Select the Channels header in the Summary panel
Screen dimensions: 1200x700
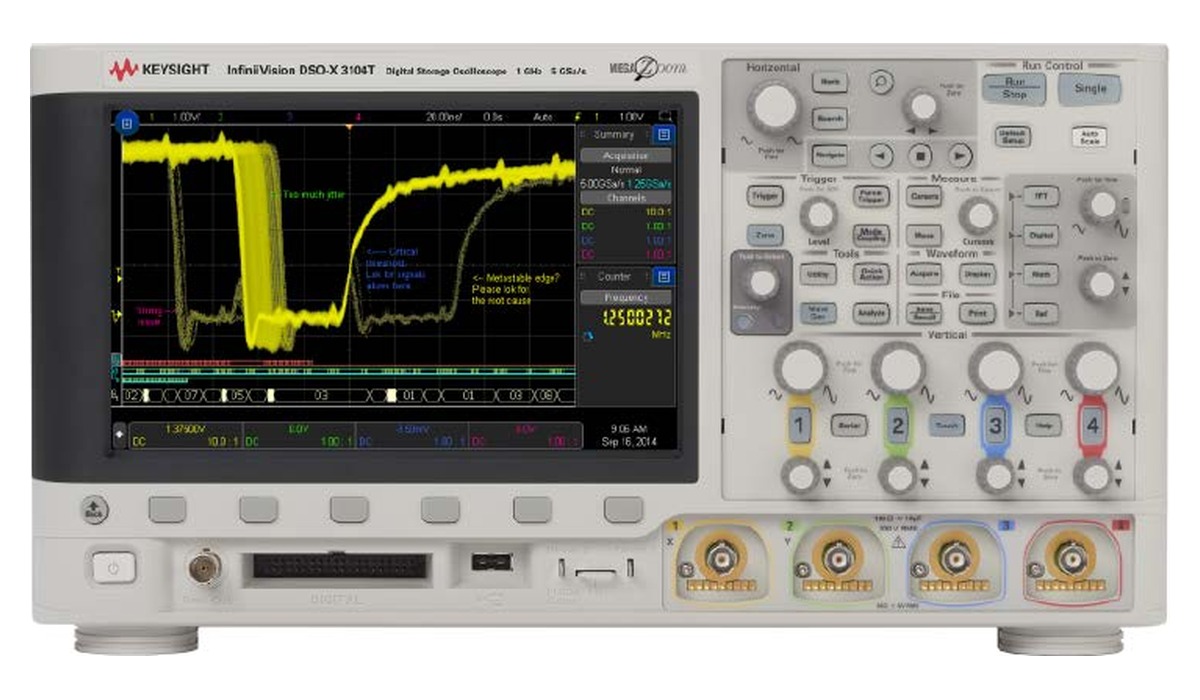(626, 197)
